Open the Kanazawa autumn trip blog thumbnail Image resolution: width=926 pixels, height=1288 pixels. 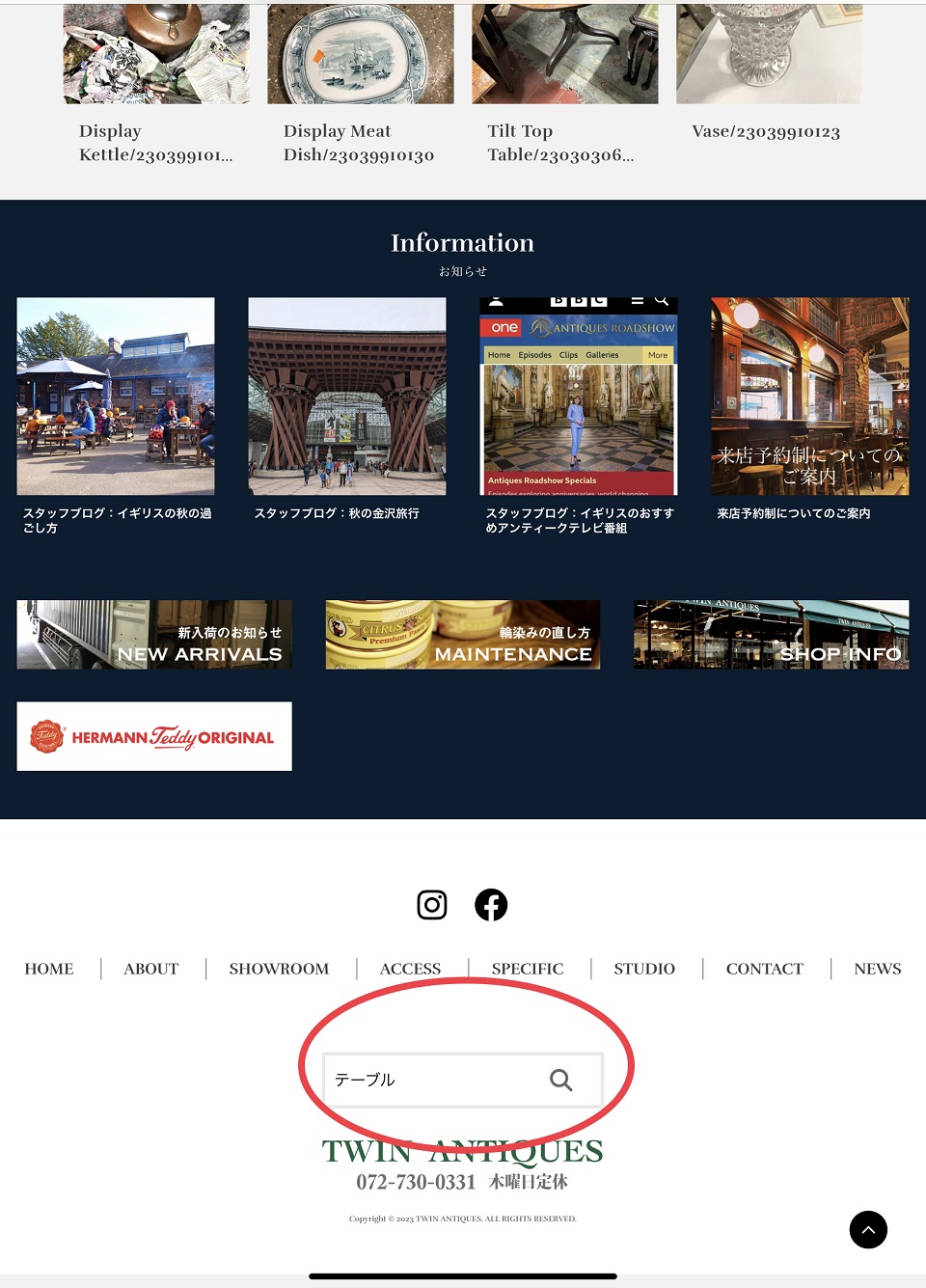347,397
